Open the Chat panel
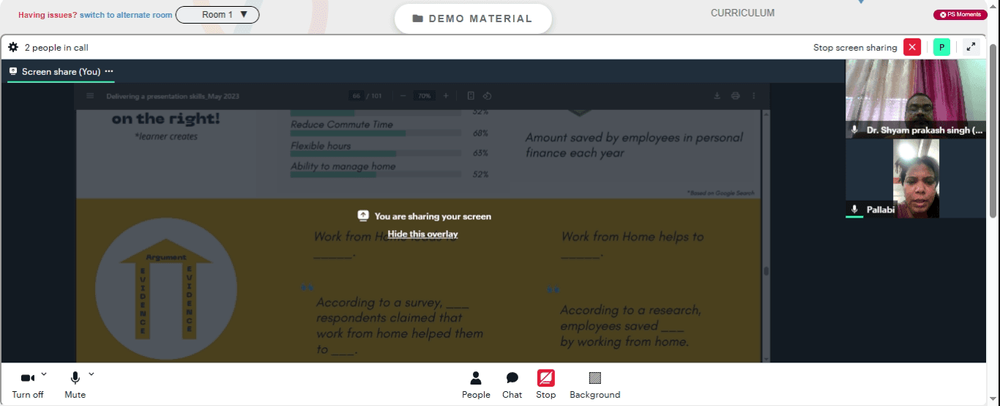Image resolution: width=1000 pixels, height=406 pixels. tap(512, 385)
